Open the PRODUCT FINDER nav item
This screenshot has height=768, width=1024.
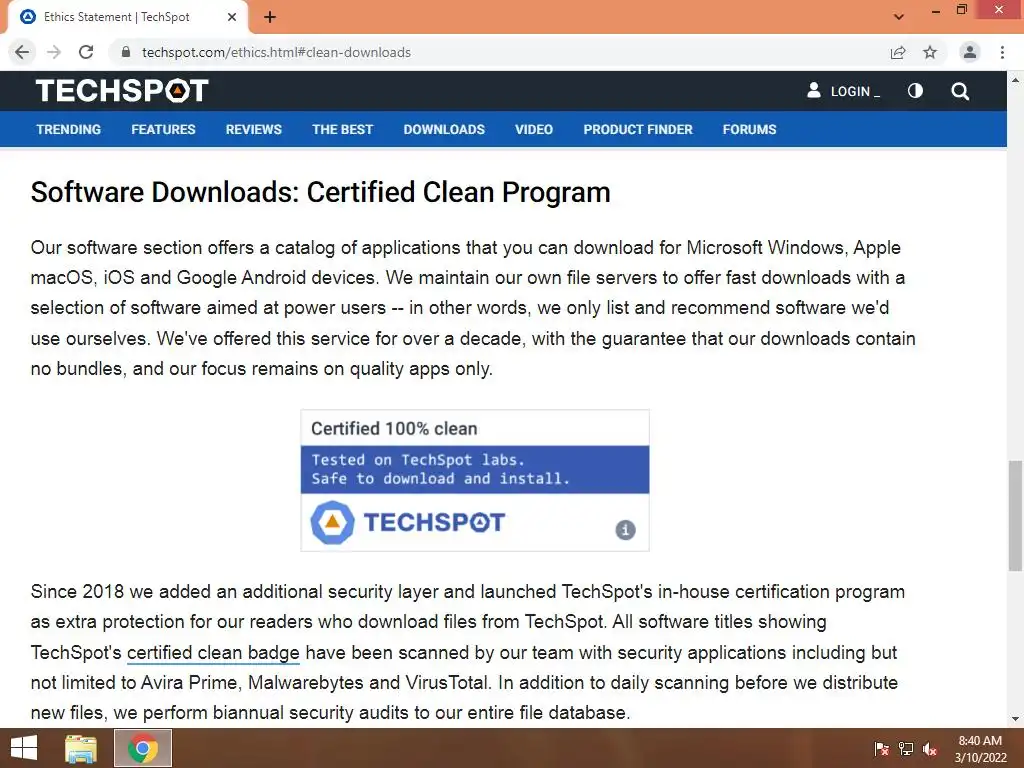(x=638, y=129)
